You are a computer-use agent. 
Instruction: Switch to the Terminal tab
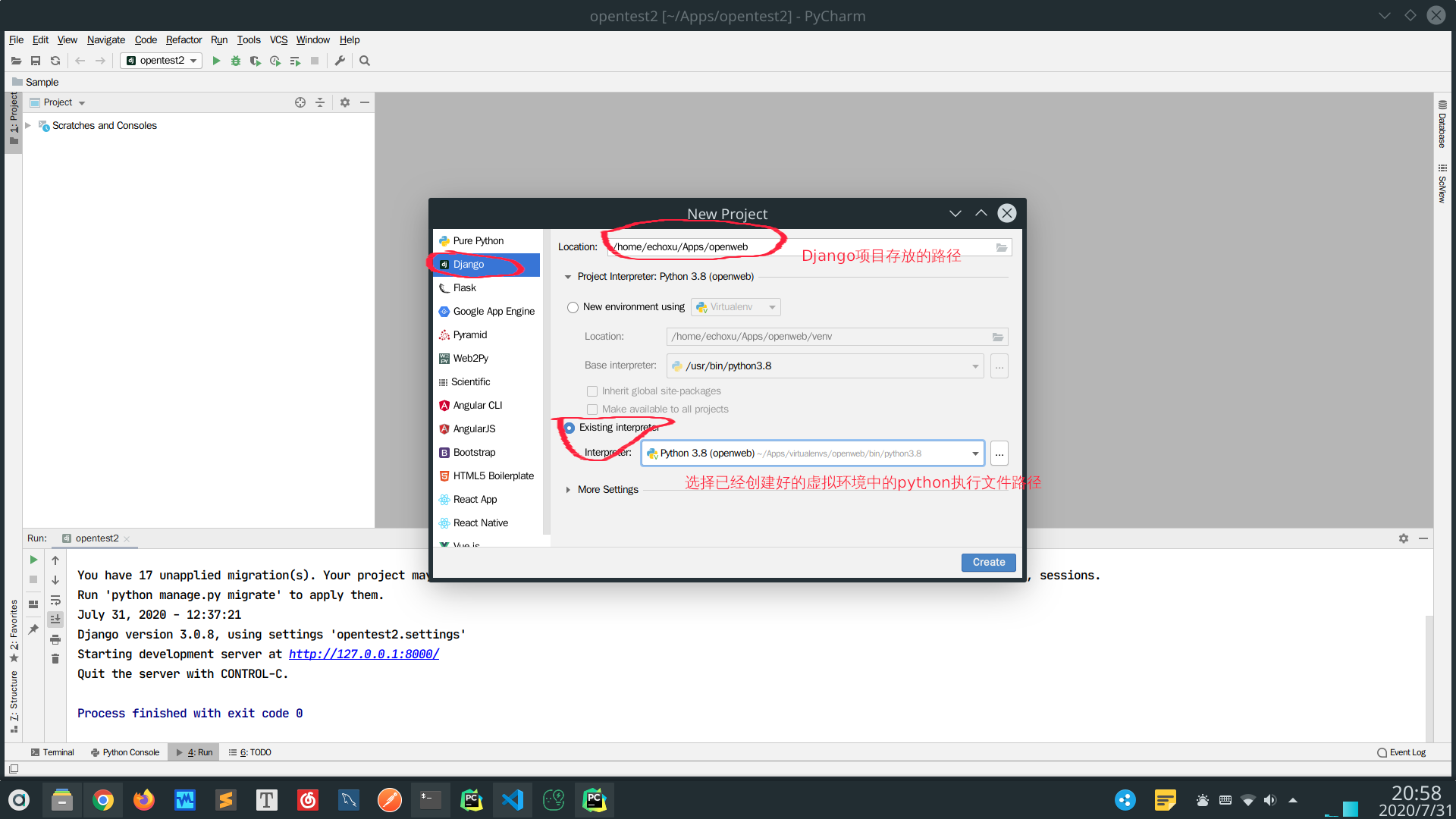click(x=52, y=752)
